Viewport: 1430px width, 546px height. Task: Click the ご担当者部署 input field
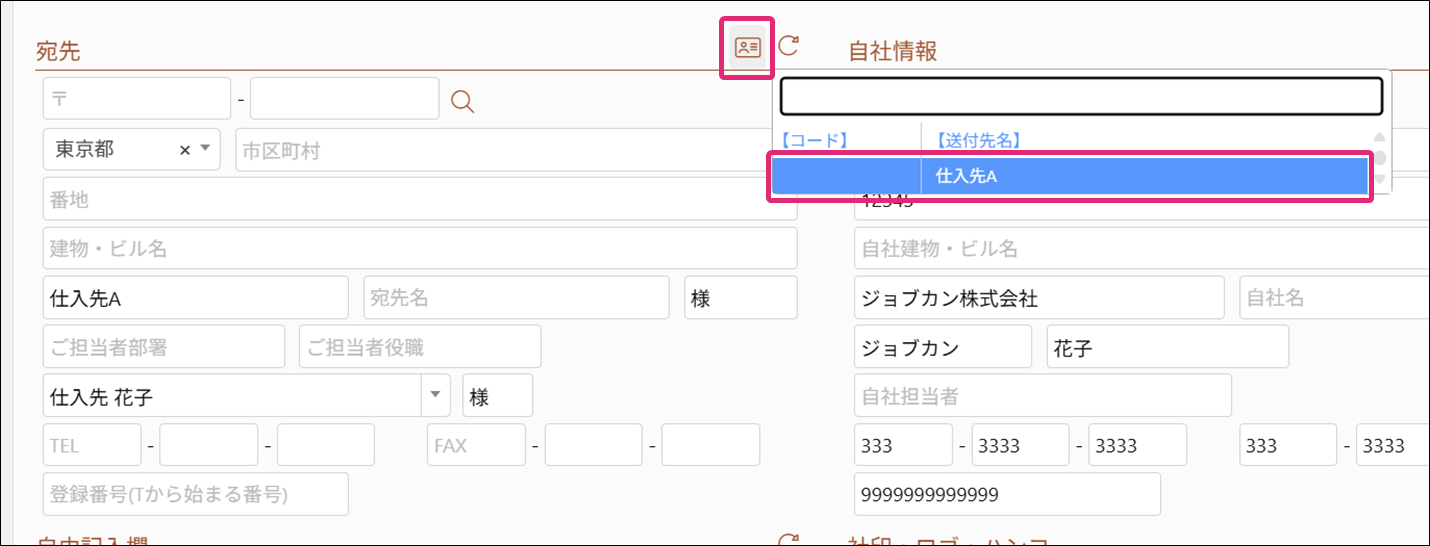click(164, 346)
